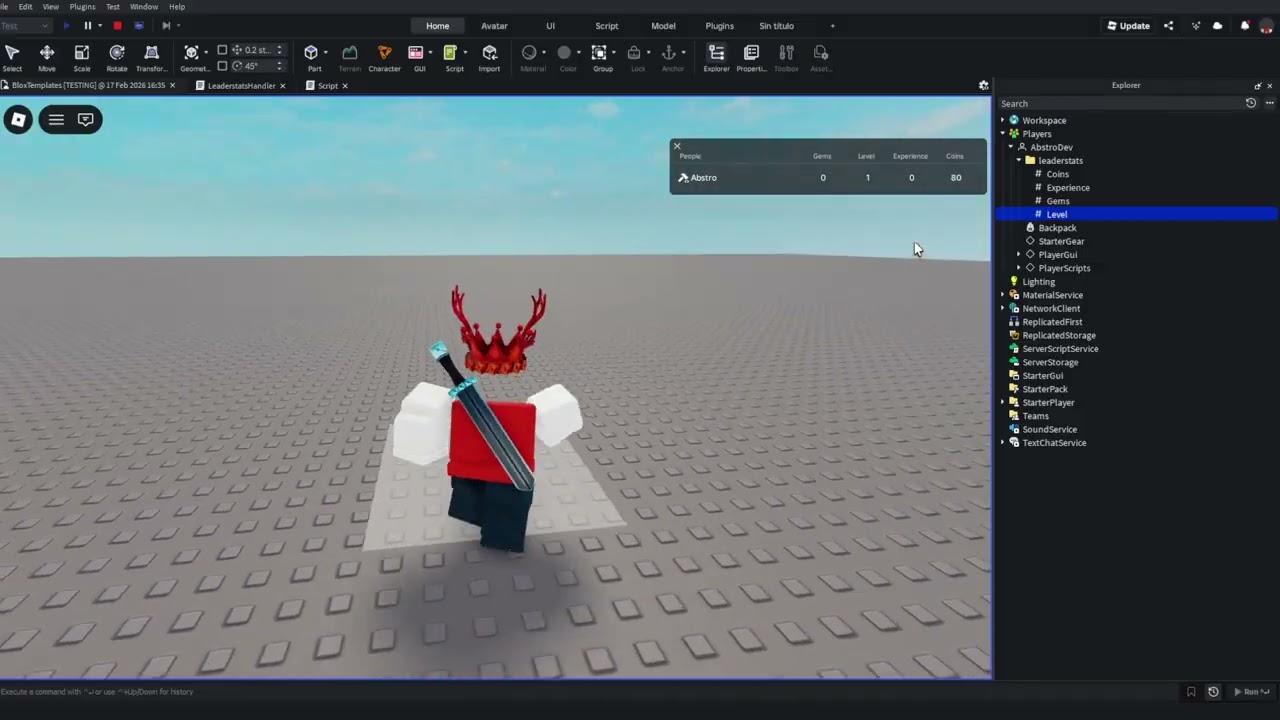Open Explorer filter history icon
The image size is (1280, 720).
1250,103
